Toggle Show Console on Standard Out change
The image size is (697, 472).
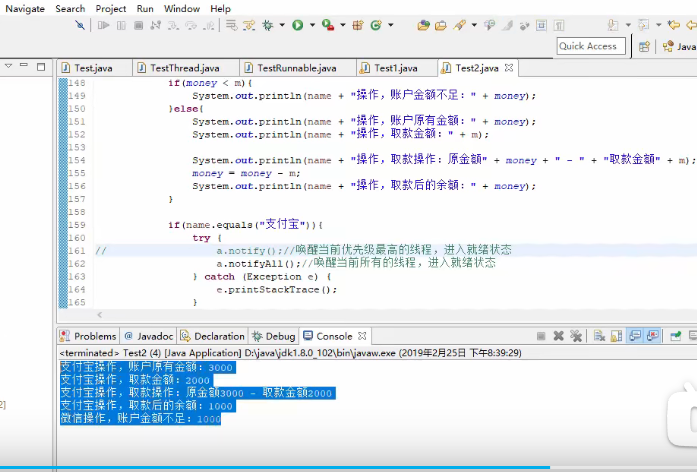coord(635,336)
